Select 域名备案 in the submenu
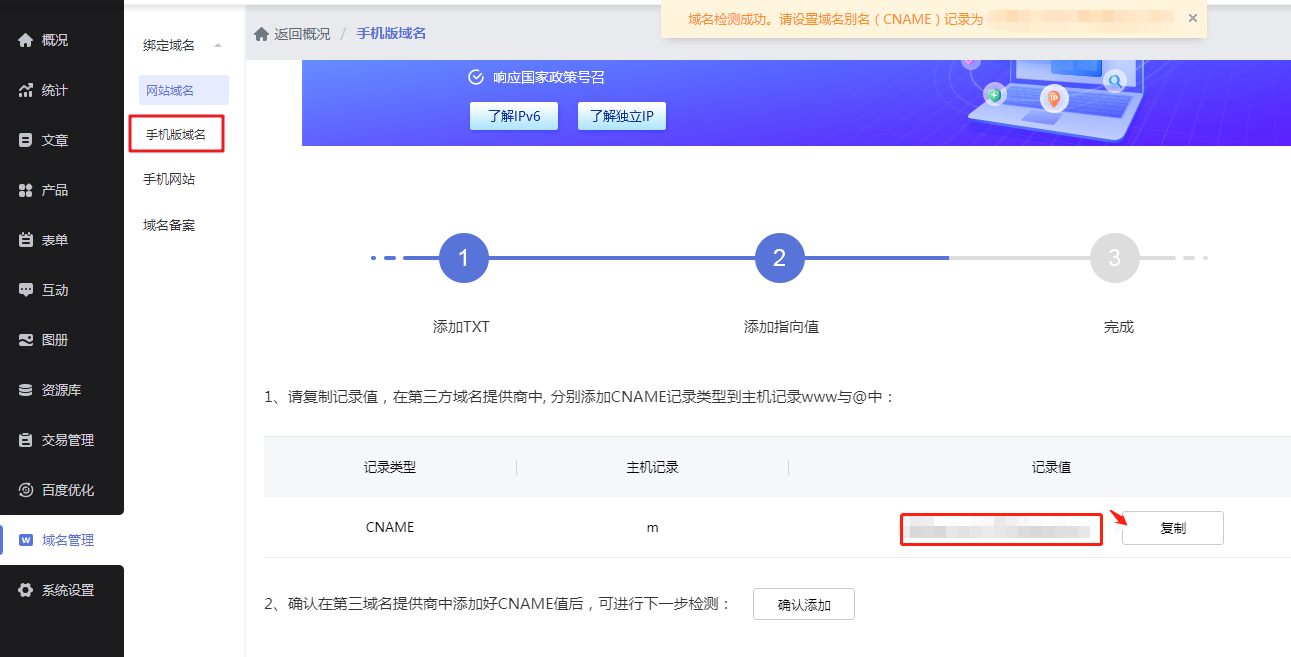Screen dimensions: 1291x657 169,225
